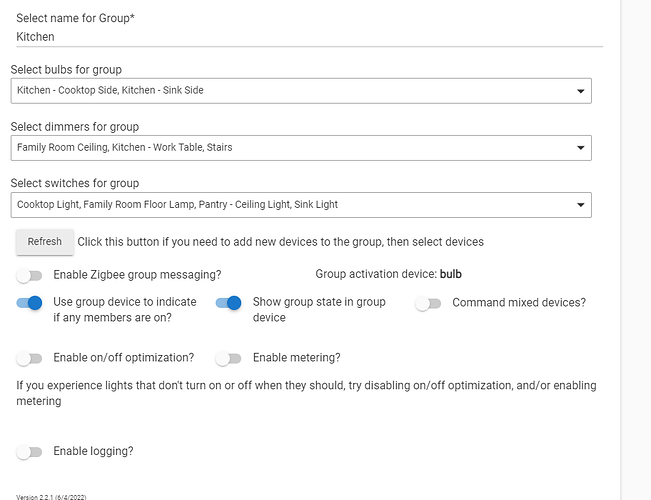Click the Enable Zigbee group messaging label
The image size is (651, 500).
[x=137, y=275]
